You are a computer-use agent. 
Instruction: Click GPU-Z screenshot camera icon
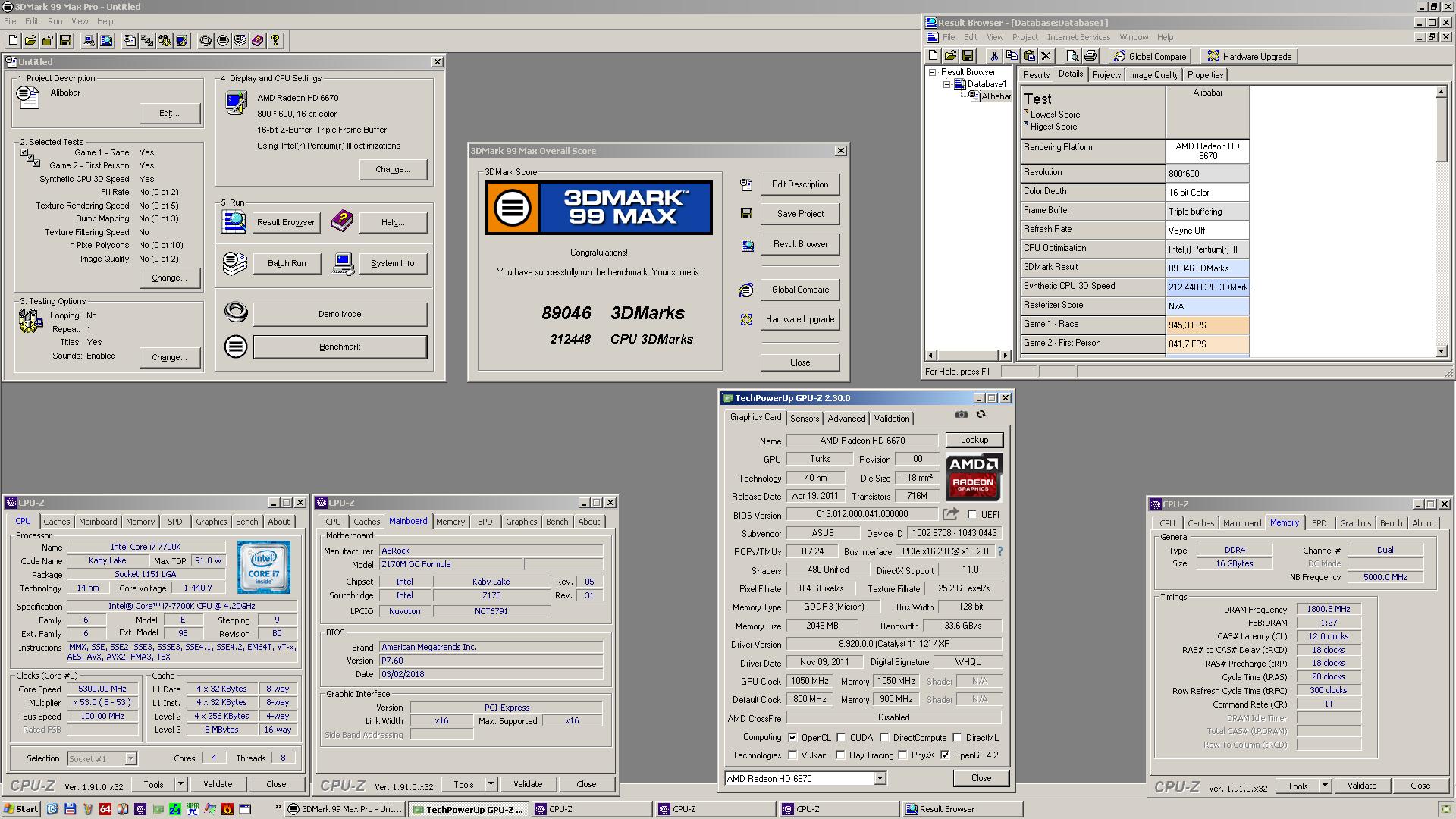(x=961, y=414)
